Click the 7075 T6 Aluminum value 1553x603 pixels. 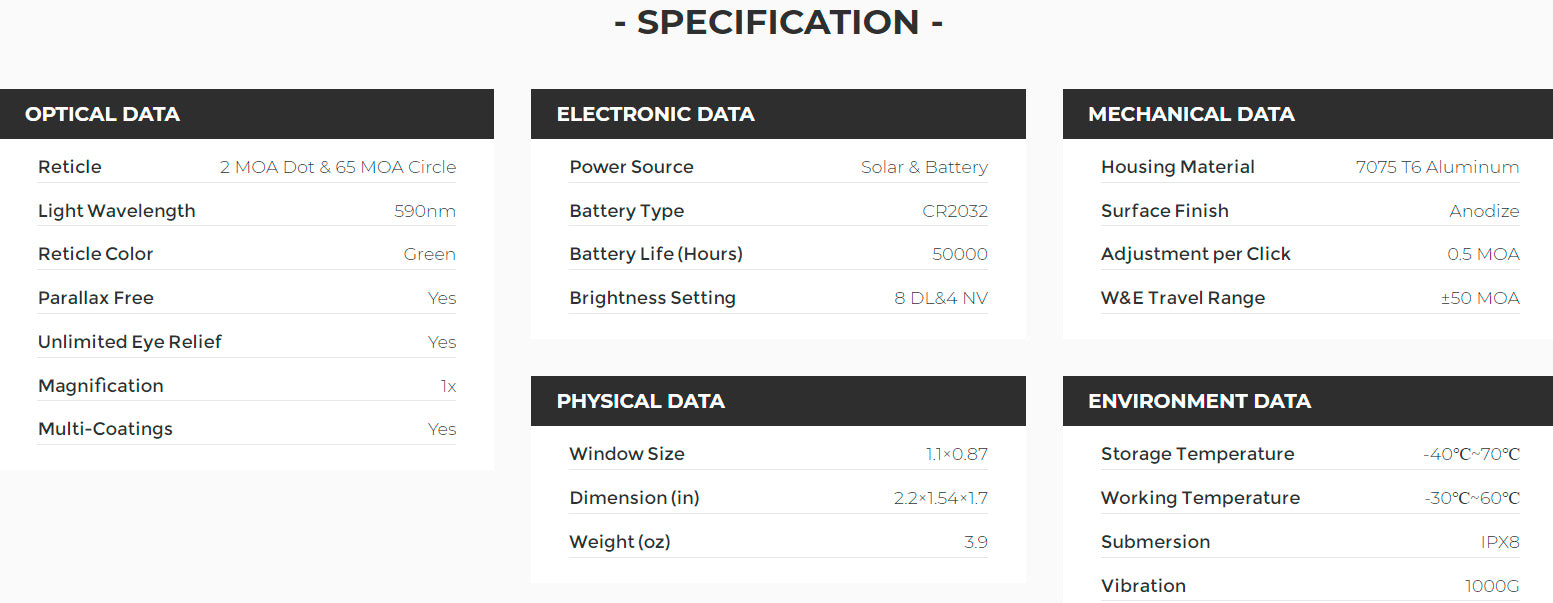click(1437, 167)
